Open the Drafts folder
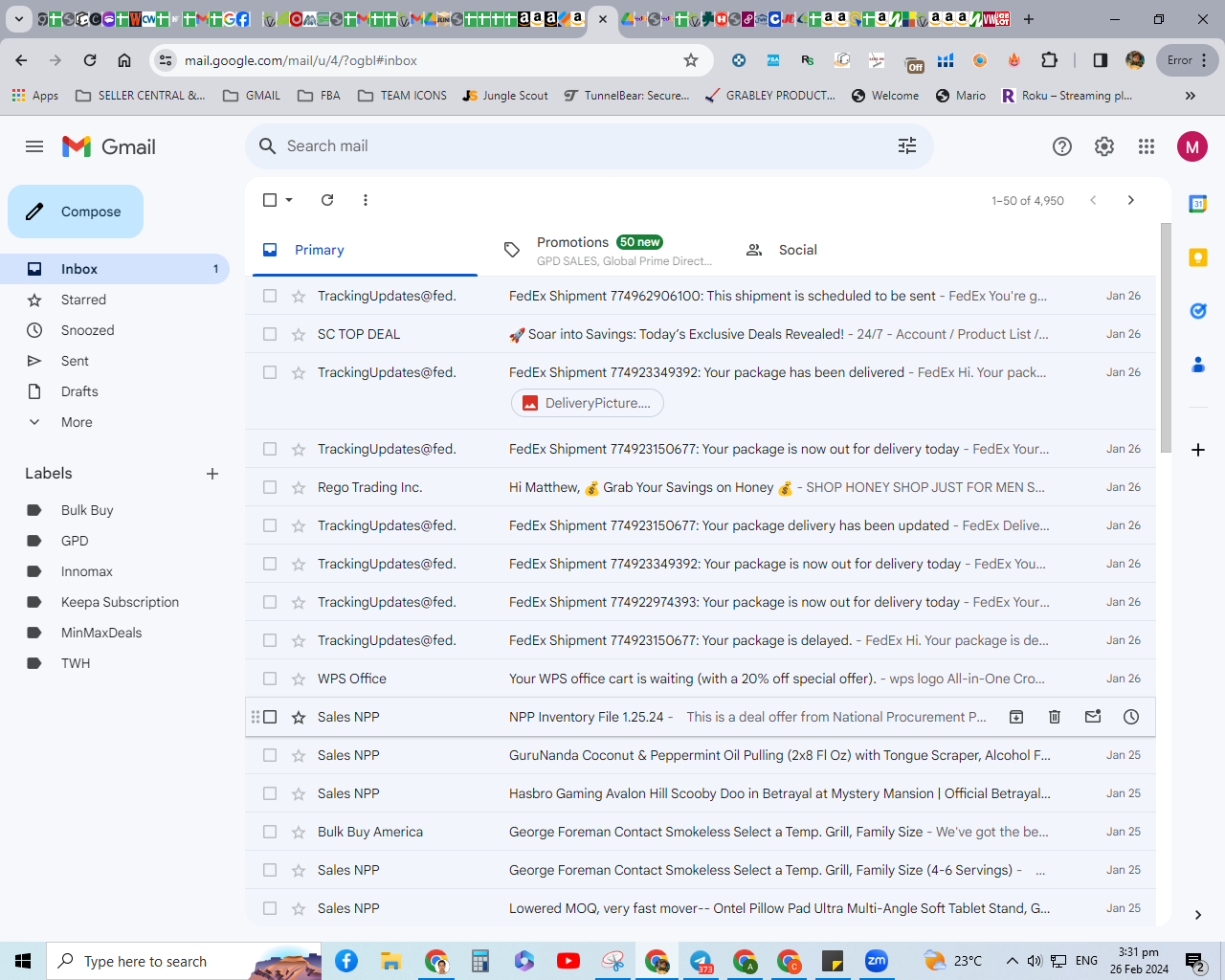 (115, 391)
